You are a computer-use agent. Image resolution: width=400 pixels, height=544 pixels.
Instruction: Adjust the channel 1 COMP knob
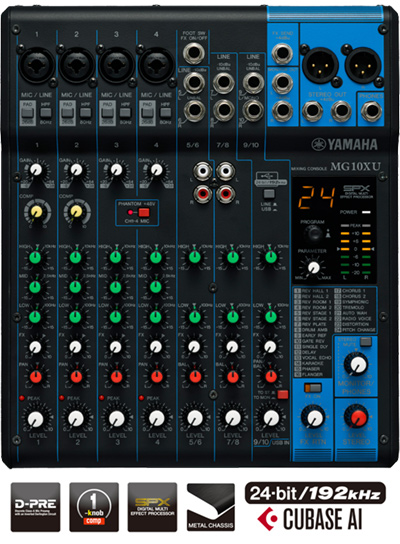36,211
